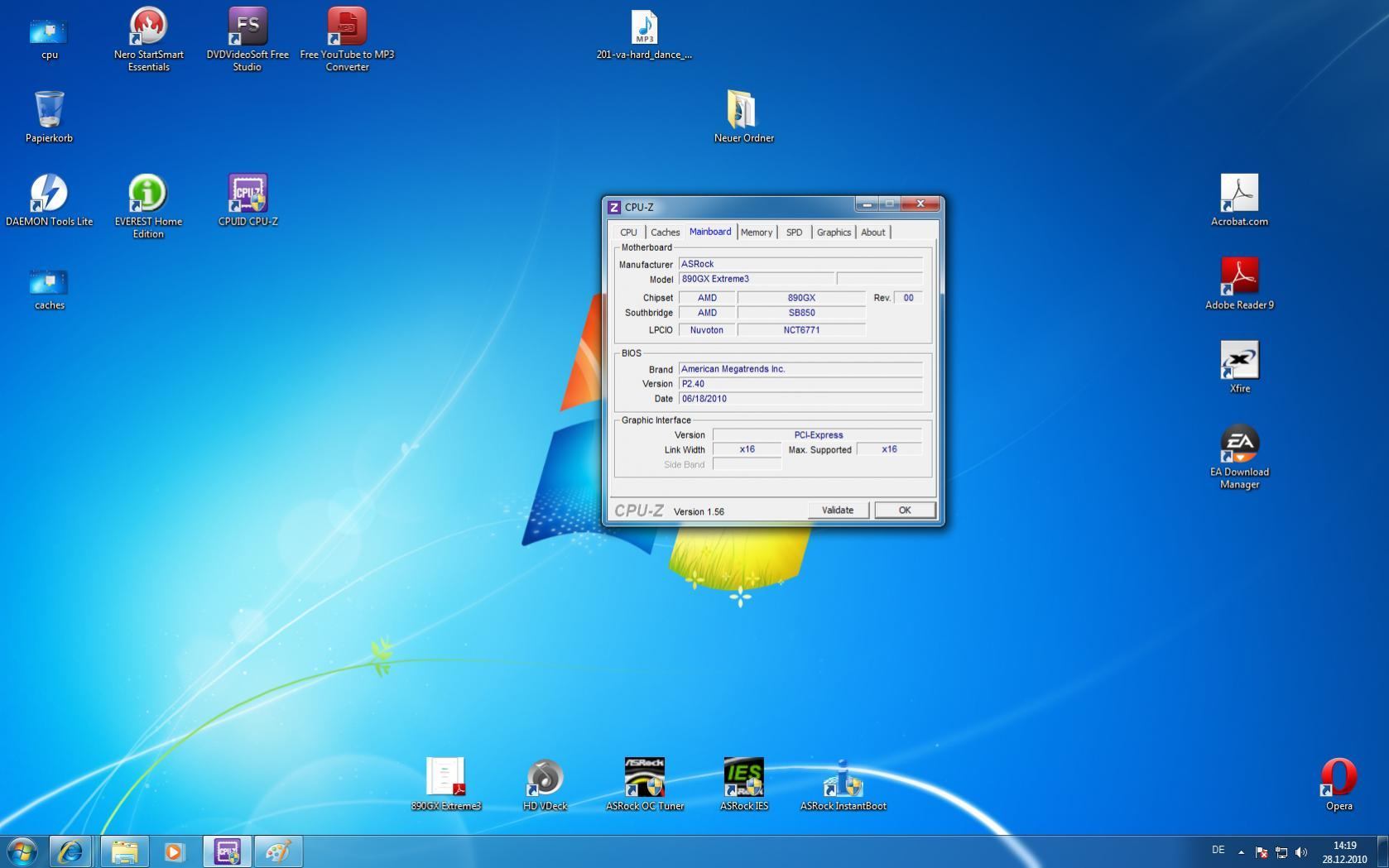Switch to the Graphics tab
Image resolution: width=1389 pixels, height=868 pixels.
click(x=834, y=233)
